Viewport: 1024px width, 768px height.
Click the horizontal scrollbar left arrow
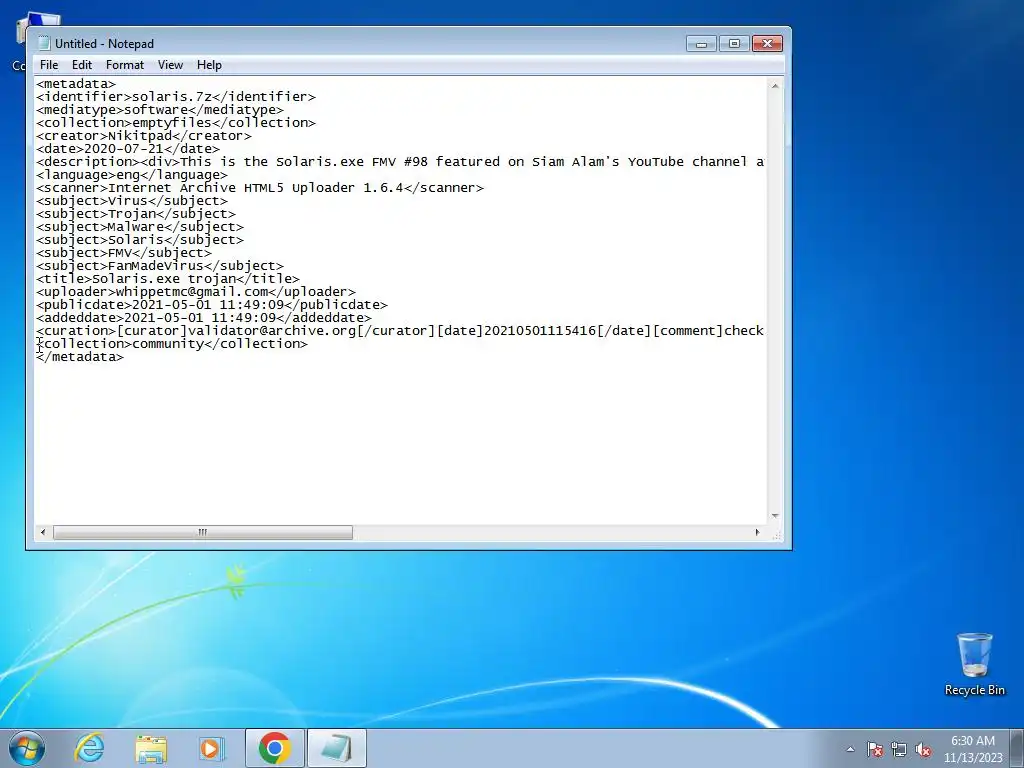43,532
